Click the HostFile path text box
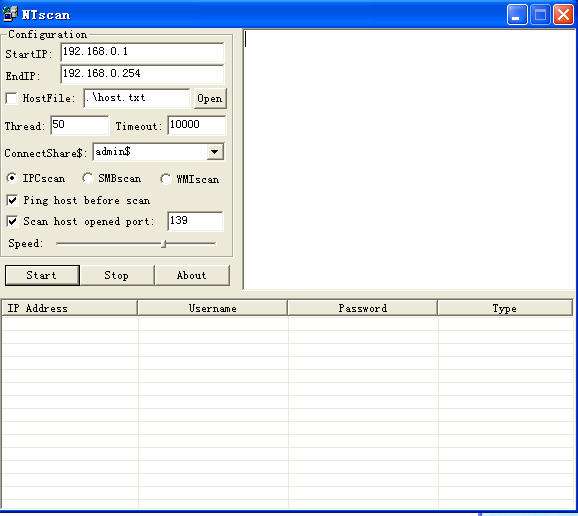Viewport: 578px width, 516px height. 137,98
